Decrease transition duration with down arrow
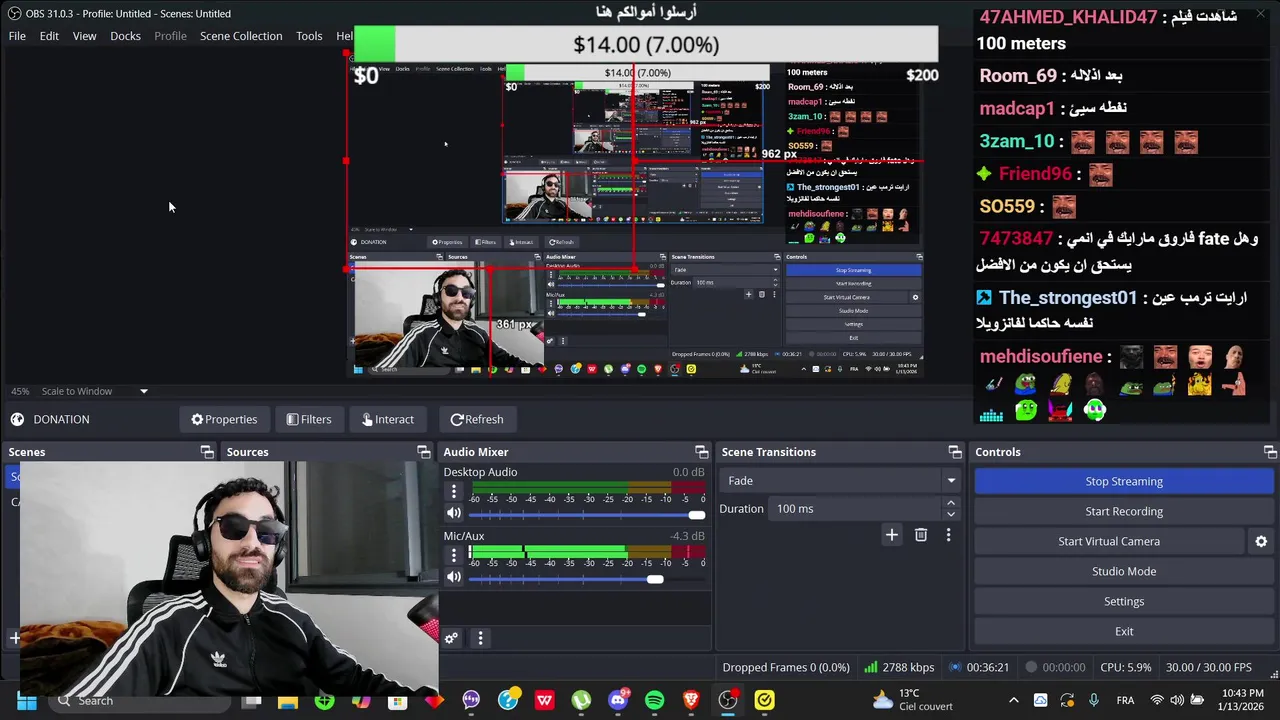The width and height of the screenshot is (1280, 720). pos(950,514)
